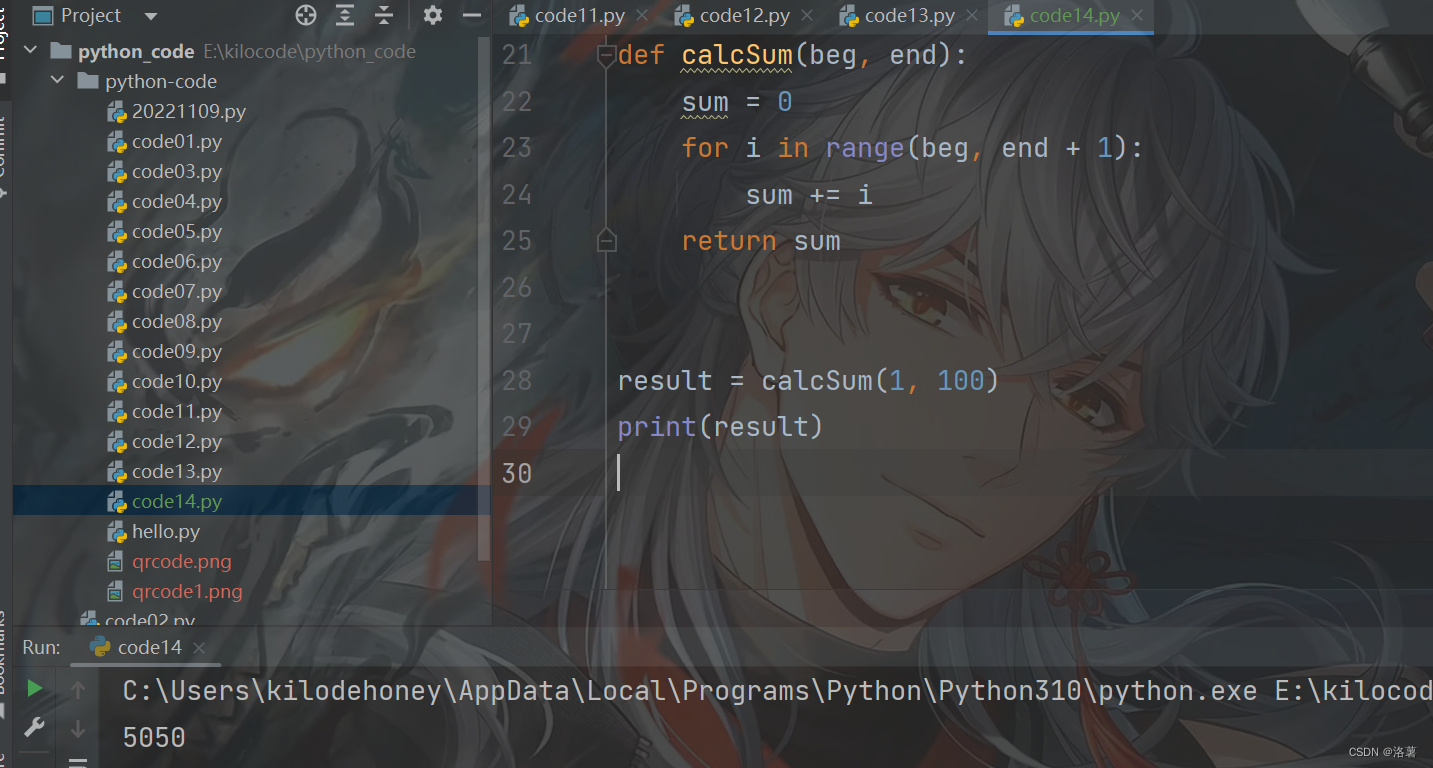The width and height of the screenshot is (1433, 768).
Task: Click the Collapse All icon in Project toolbar
Action: click(384, 15)
